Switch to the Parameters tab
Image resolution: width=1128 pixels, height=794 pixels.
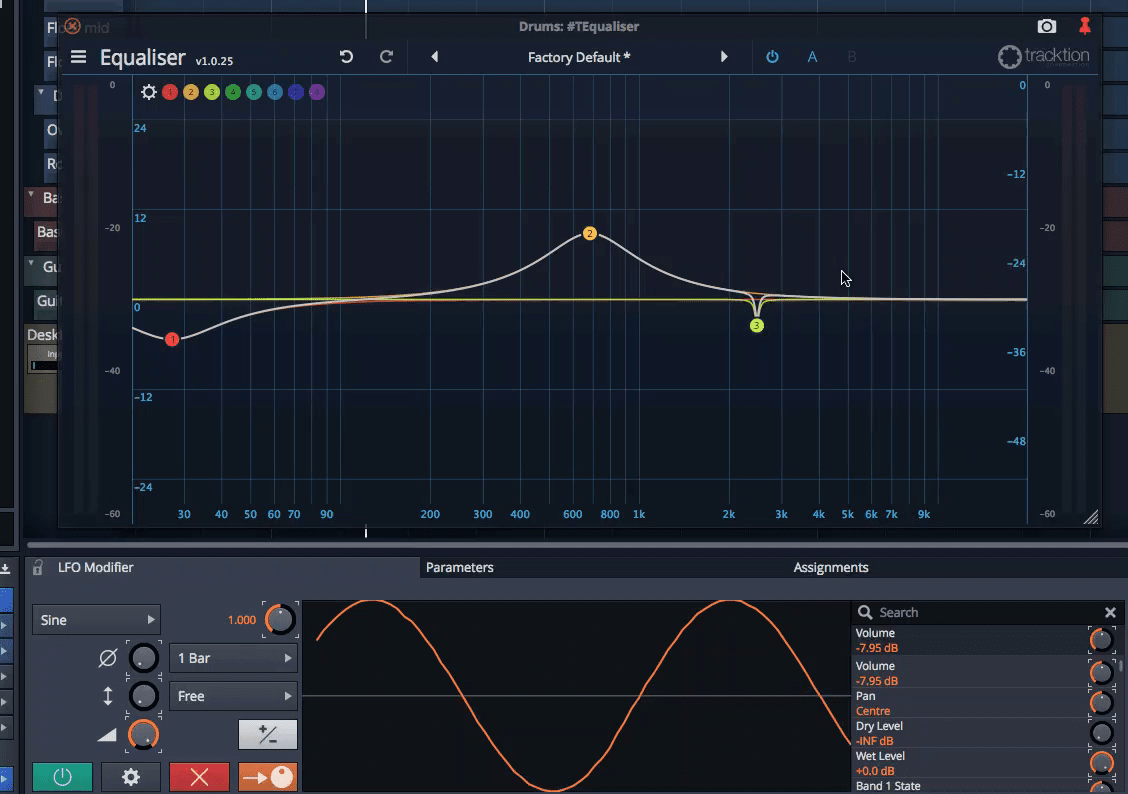[x=460, y=567]
